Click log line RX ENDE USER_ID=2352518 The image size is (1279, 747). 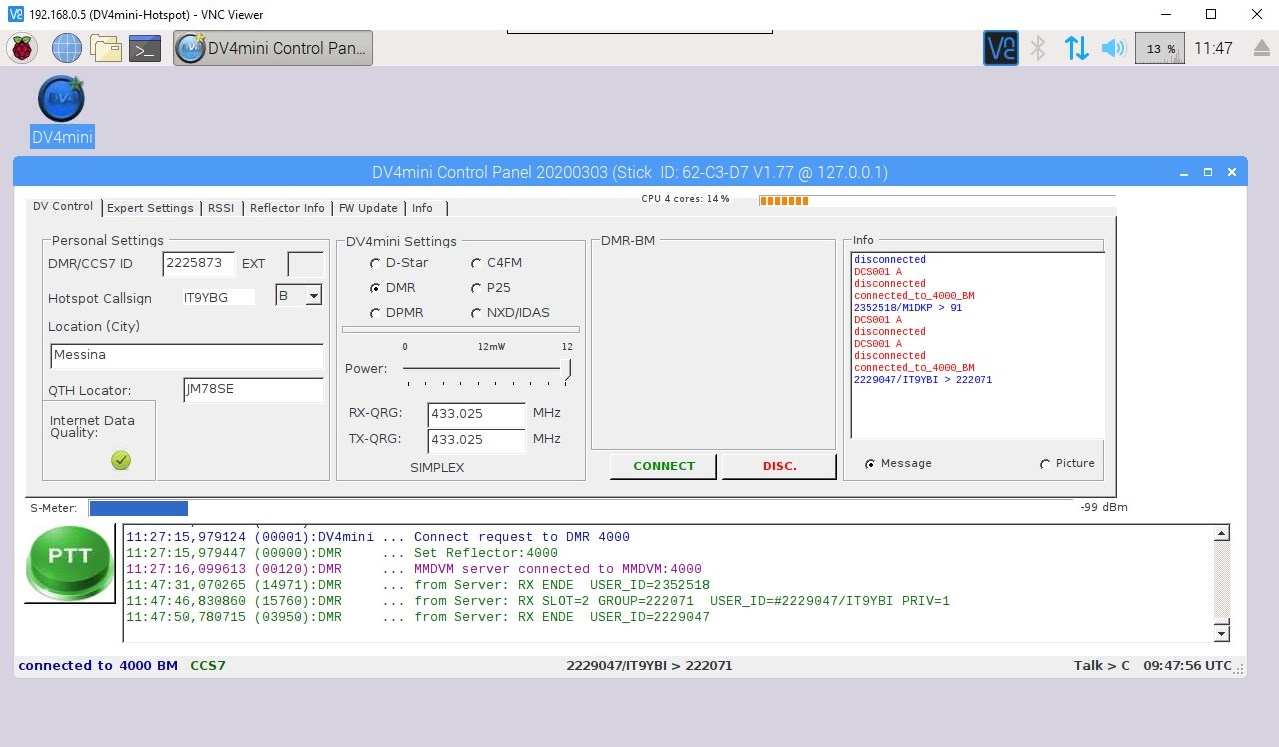[x=417, y=585]
